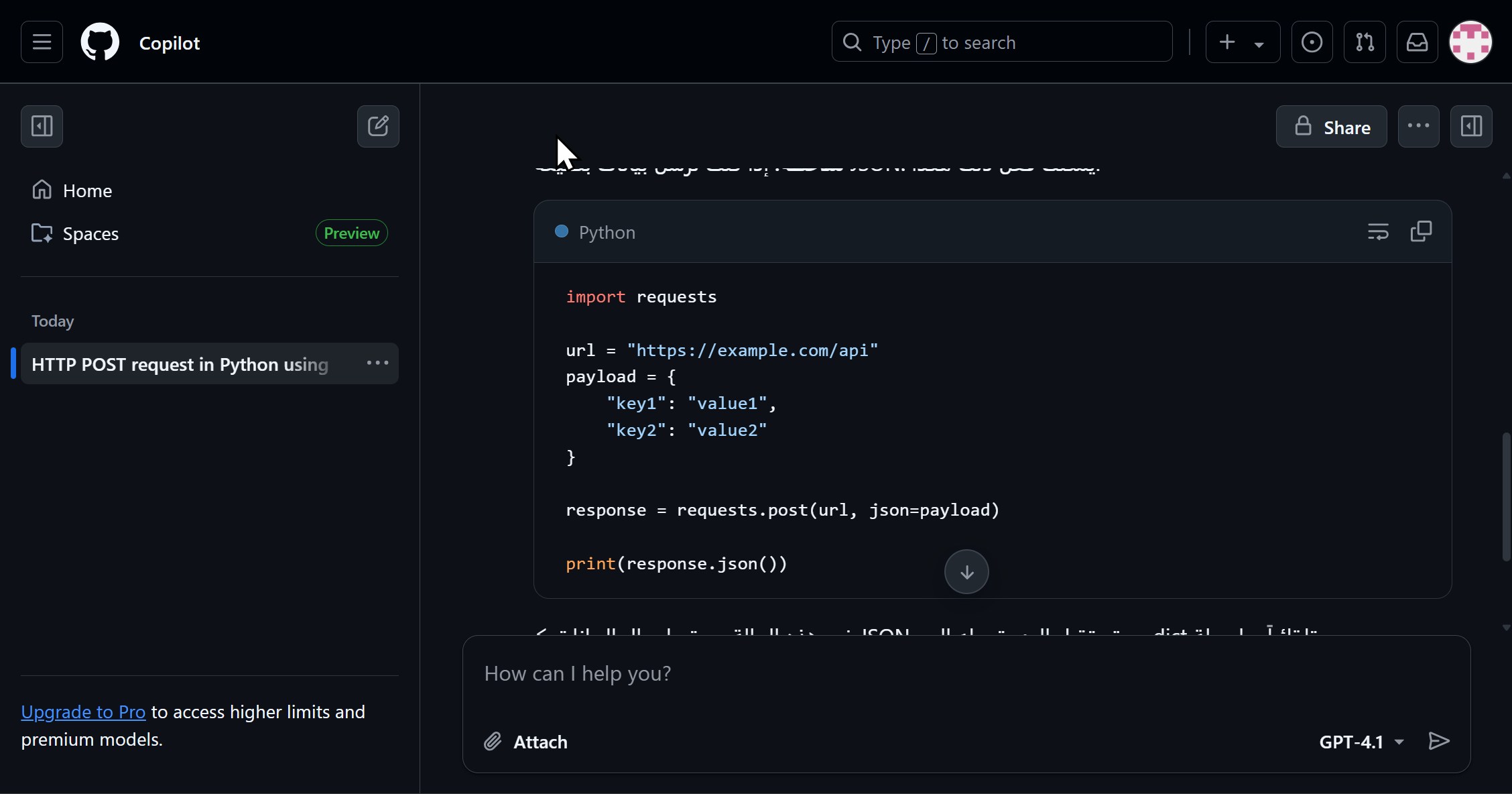This screenshot has height=794, width=1512.
Task: Open the conversation more options menu
Action: (x=1418, y=126)
